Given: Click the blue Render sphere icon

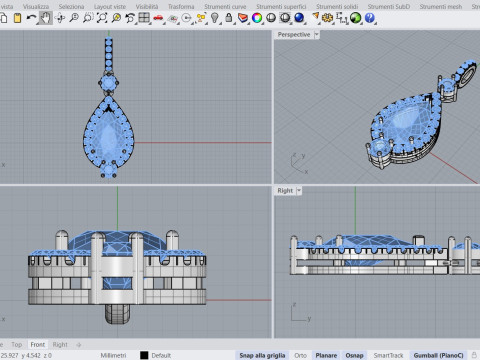Looking at the screenshot, I should (x=299, y=18).
